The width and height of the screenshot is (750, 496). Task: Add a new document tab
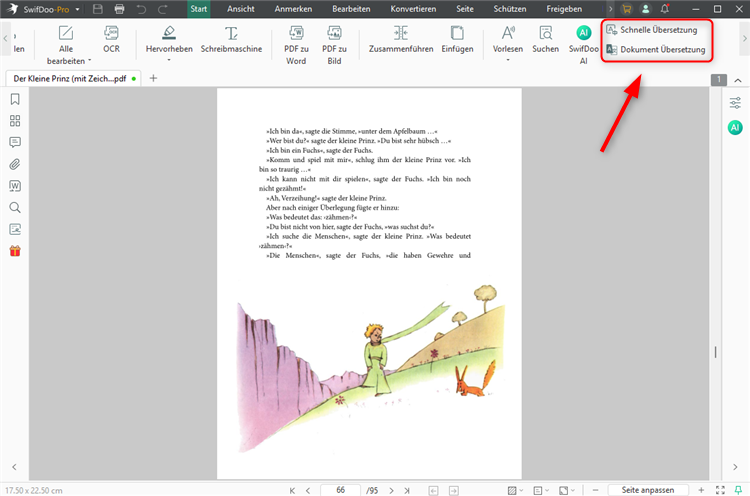point(153,78)
